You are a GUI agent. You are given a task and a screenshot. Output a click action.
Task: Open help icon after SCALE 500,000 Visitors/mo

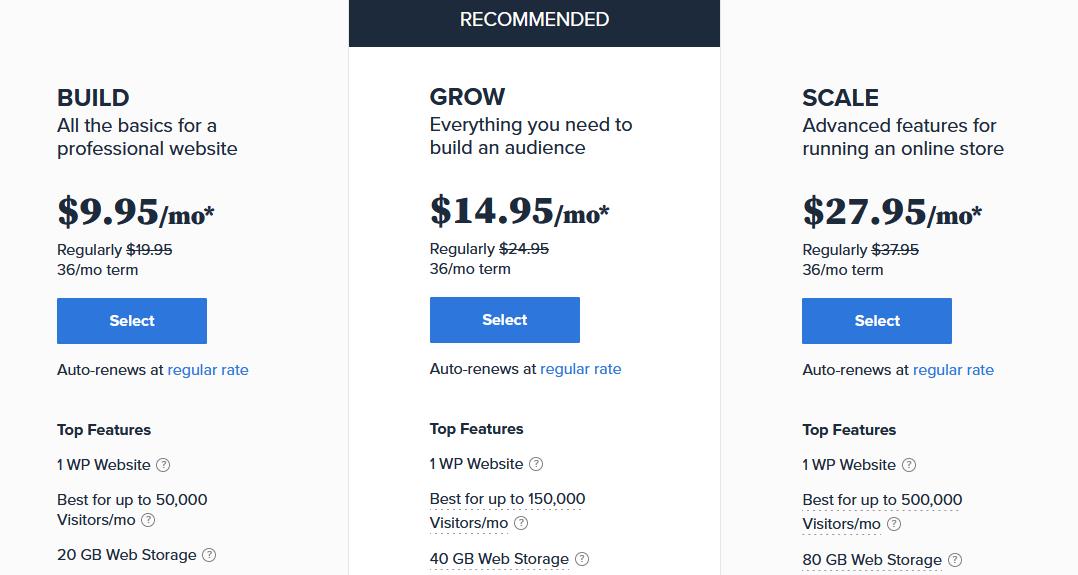pos(894,524)
